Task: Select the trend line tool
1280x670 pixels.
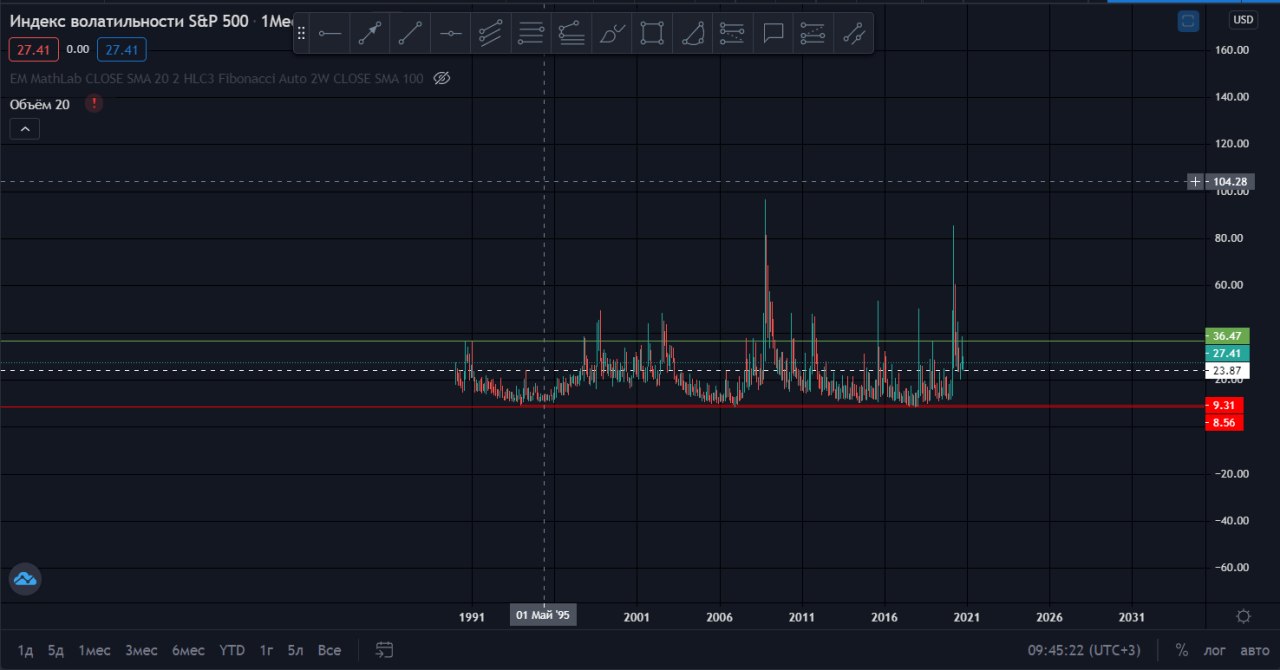Action: [x=410, y=33]
